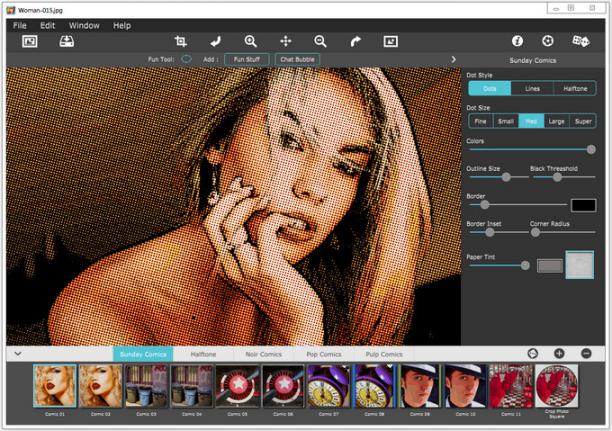This screenshot has height=431, width=612.
Task: Click the add preset plus icon
Action: click(x=559, y=354)
